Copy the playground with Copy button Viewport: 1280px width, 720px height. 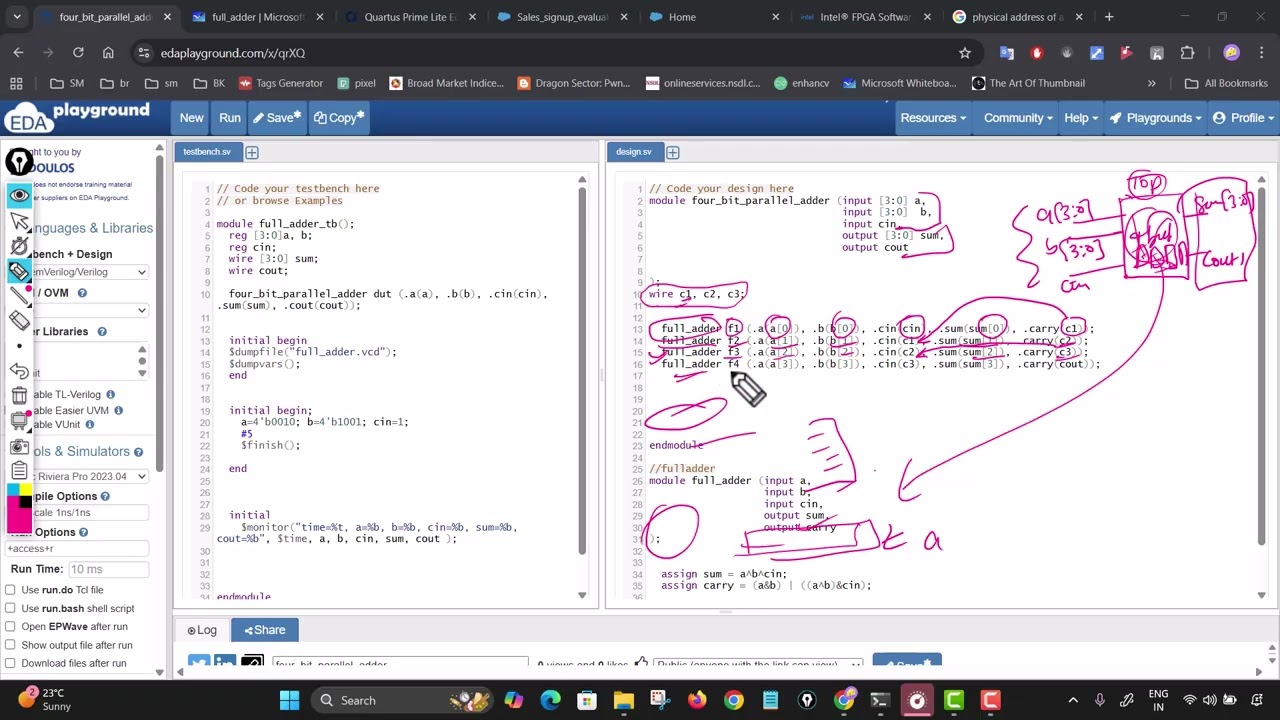pyautogui.click(x=338, y=118)
